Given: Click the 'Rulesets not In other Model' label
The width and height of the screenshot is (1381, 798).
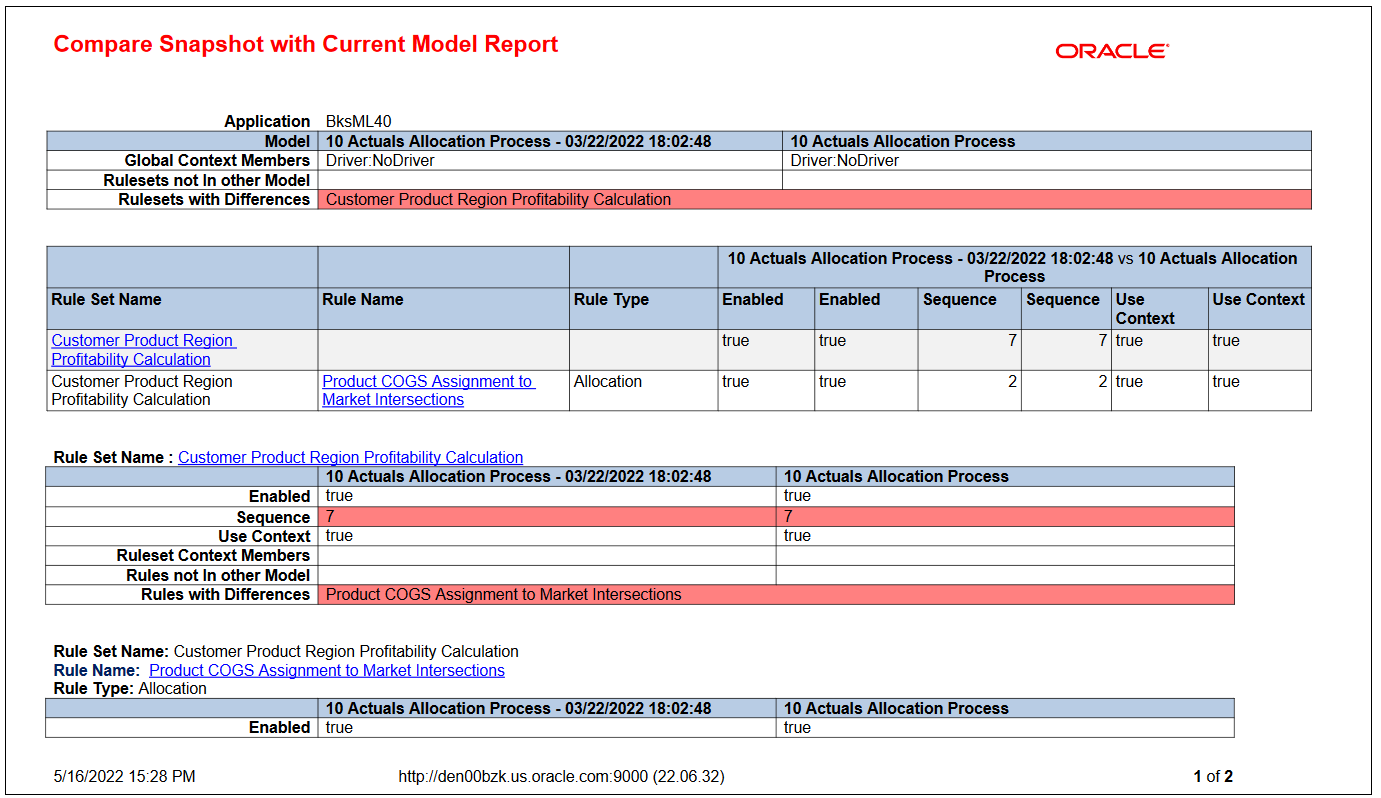Looking at the screenshot, I should pos(207,180).
